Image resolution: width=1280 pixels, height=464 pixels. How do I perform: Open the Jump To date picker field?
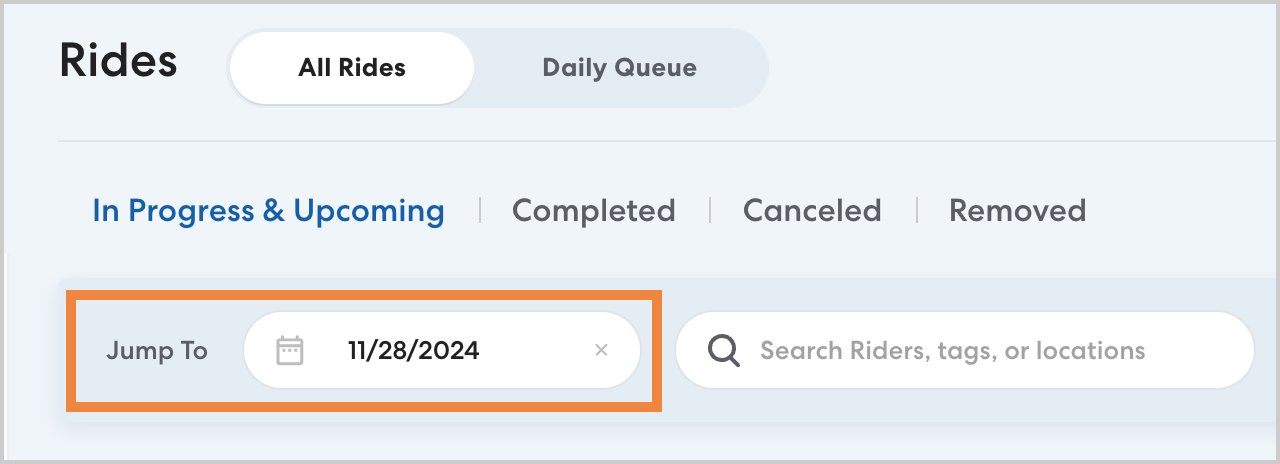tap(441, 351)
